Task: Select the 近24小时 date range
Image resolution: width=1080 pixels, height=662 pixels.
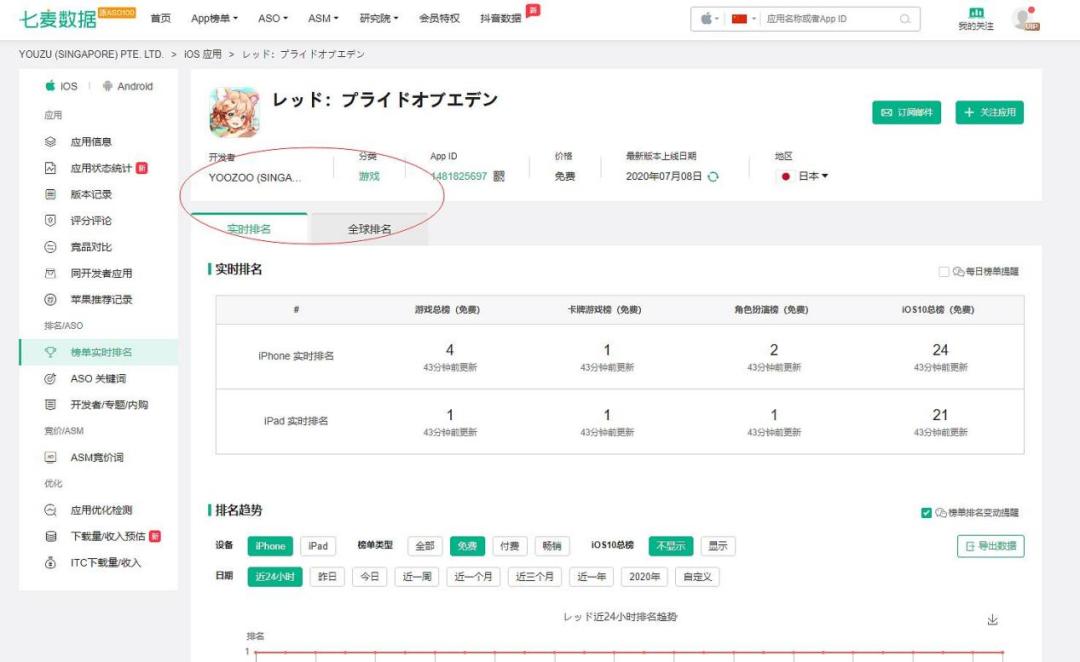Action: coord(275,577)
